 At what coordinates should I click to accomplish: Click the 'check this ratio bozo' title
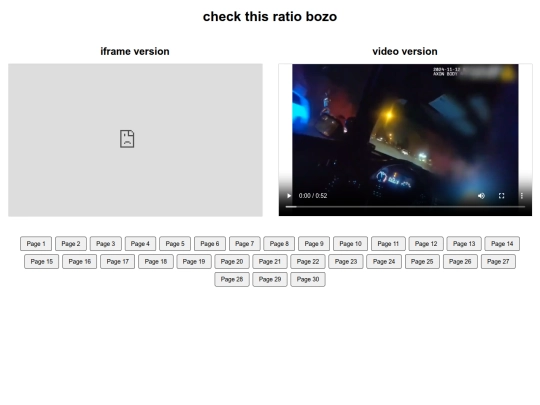click(x=270, y=17)
